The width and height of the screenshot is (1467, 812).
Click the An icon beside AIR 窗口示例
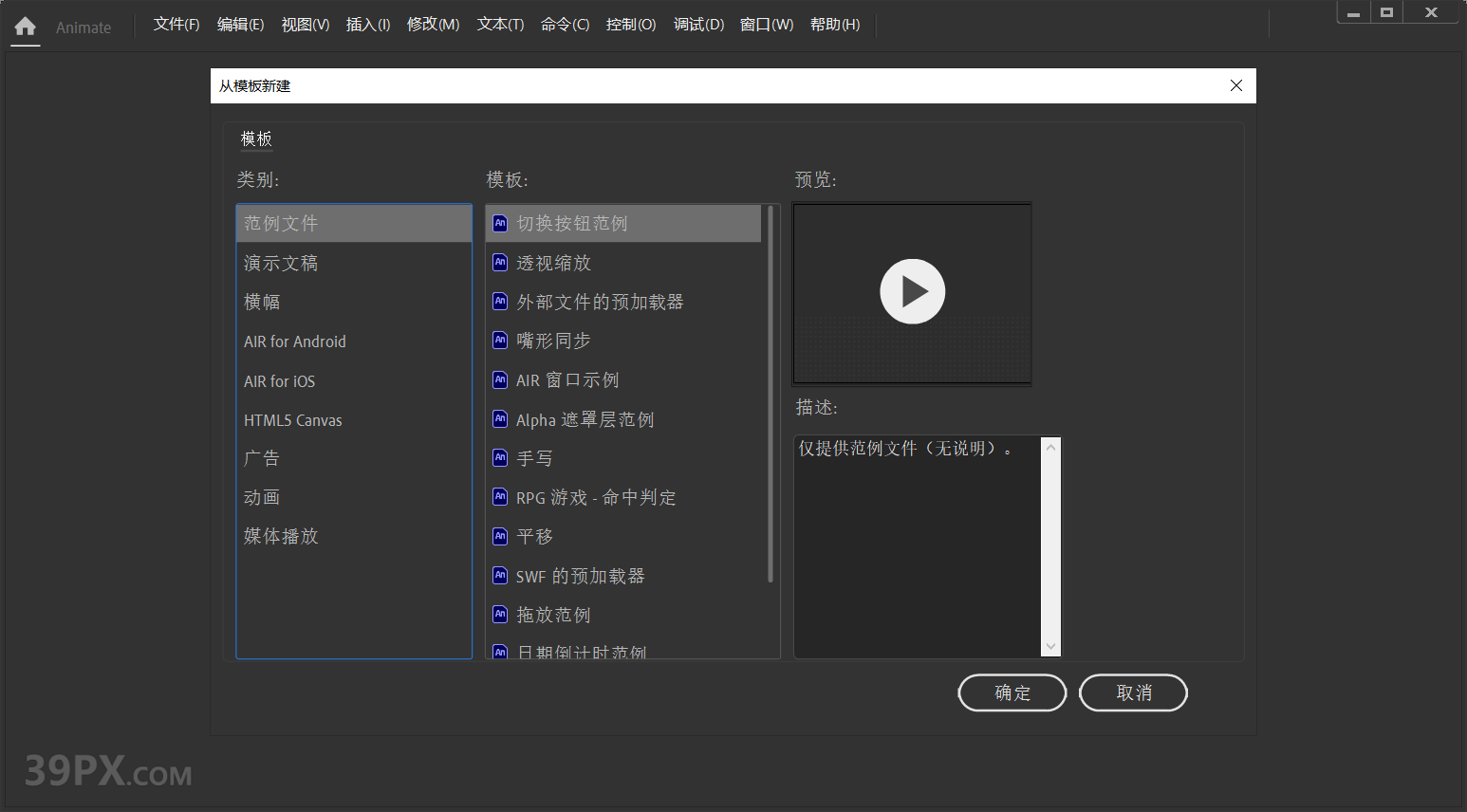[x=500, y=379]
